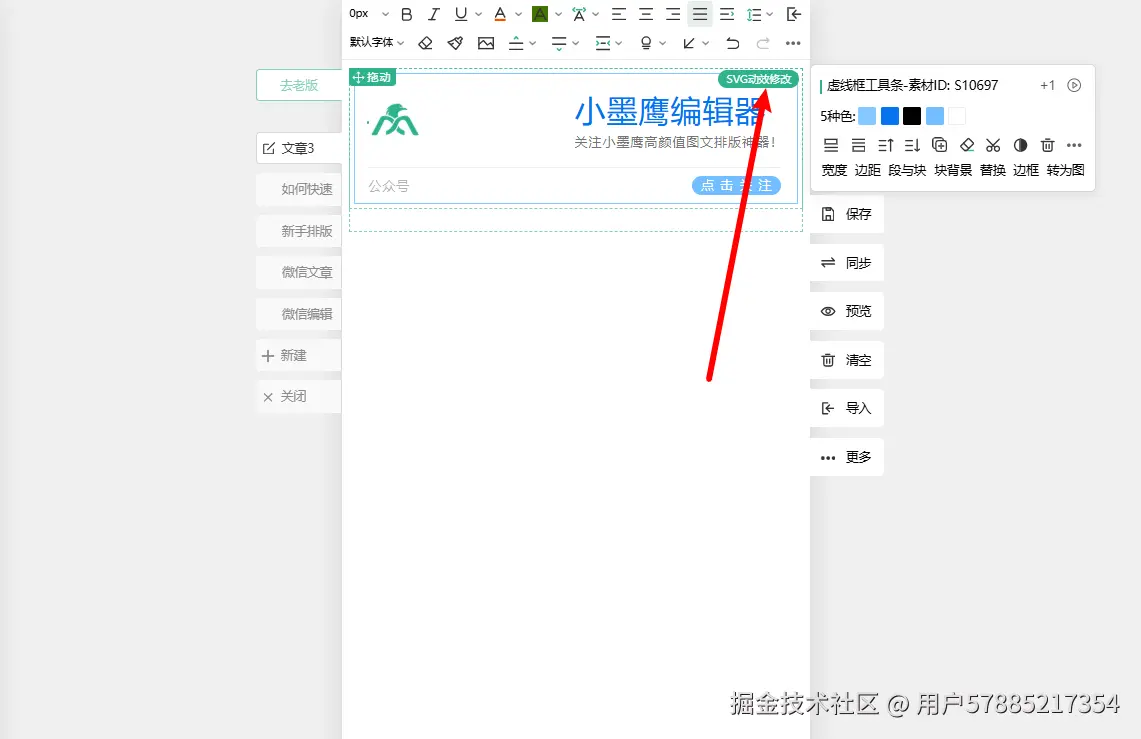1141x739 pixels.
Task: Click the 小墨鹰 bird logo image
Action: pyautogui.click(x=394, y=120)
